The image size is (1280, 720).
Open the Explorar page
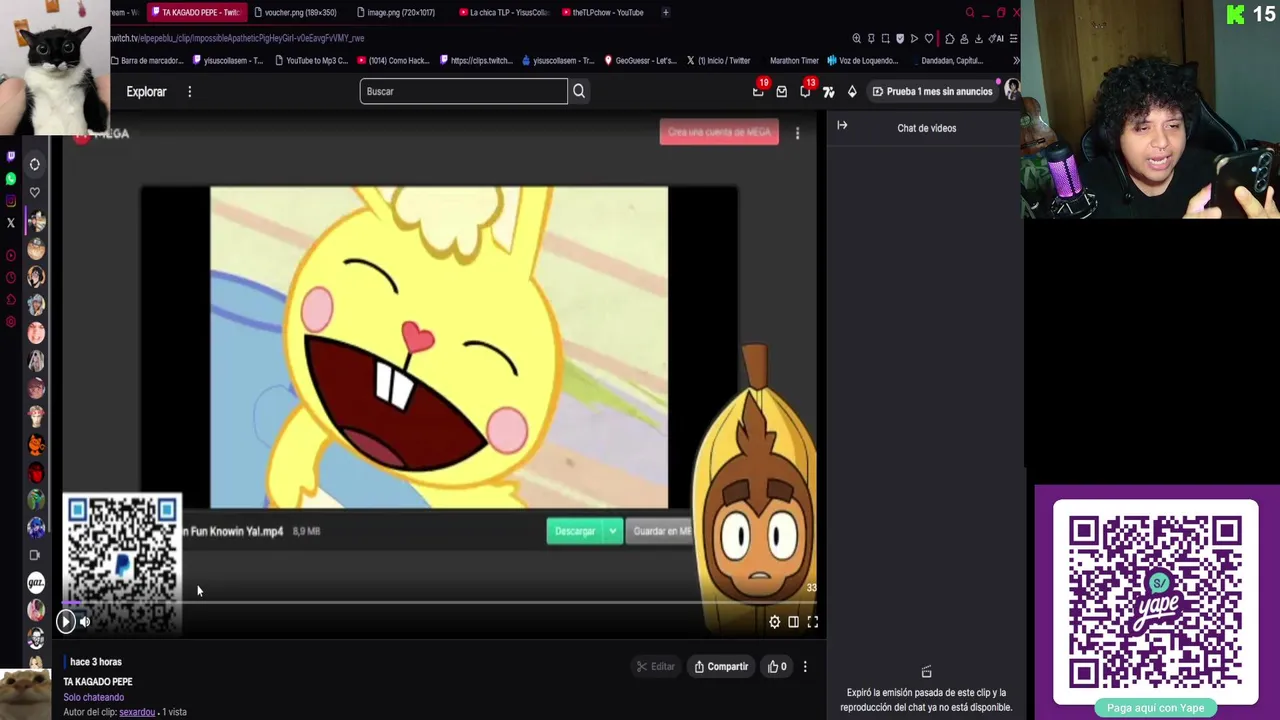pos(146,92)
